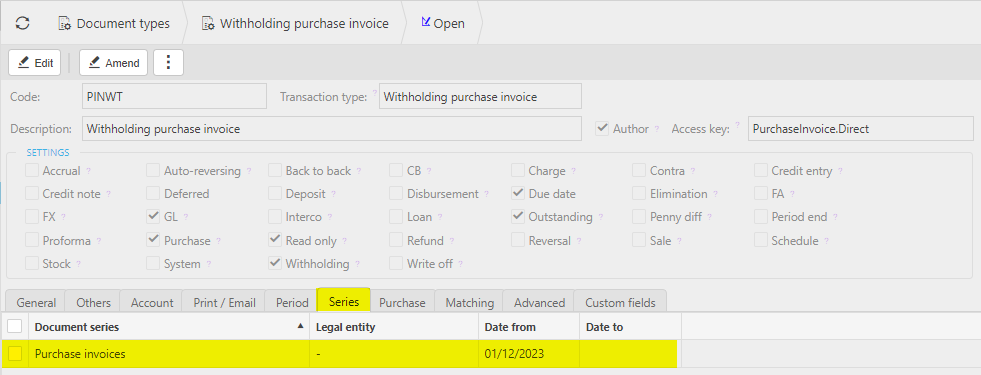Click the refresh icon in breadcrumb bar

point(23,23)
